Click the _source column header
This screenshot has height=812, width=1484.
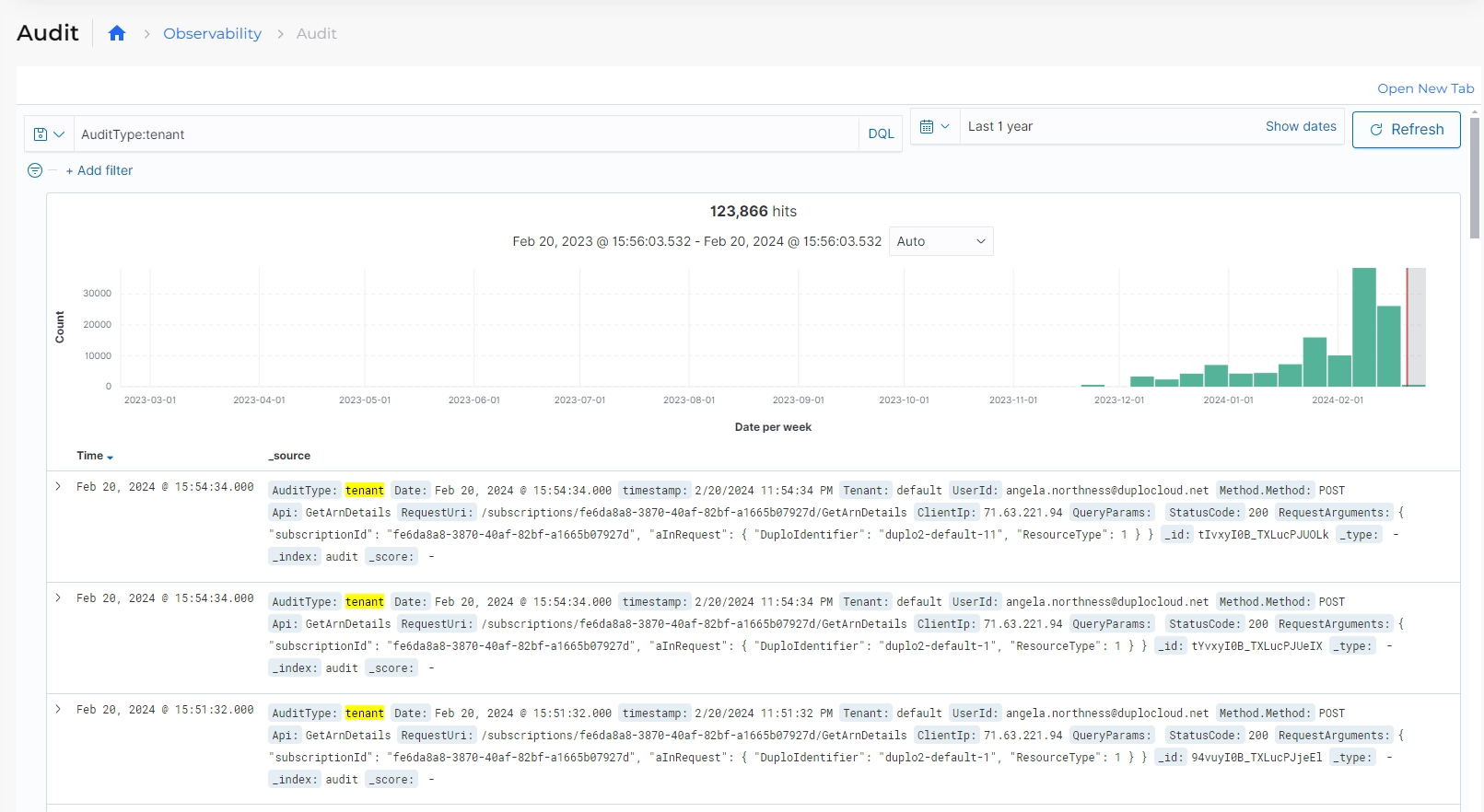point(289,456)
